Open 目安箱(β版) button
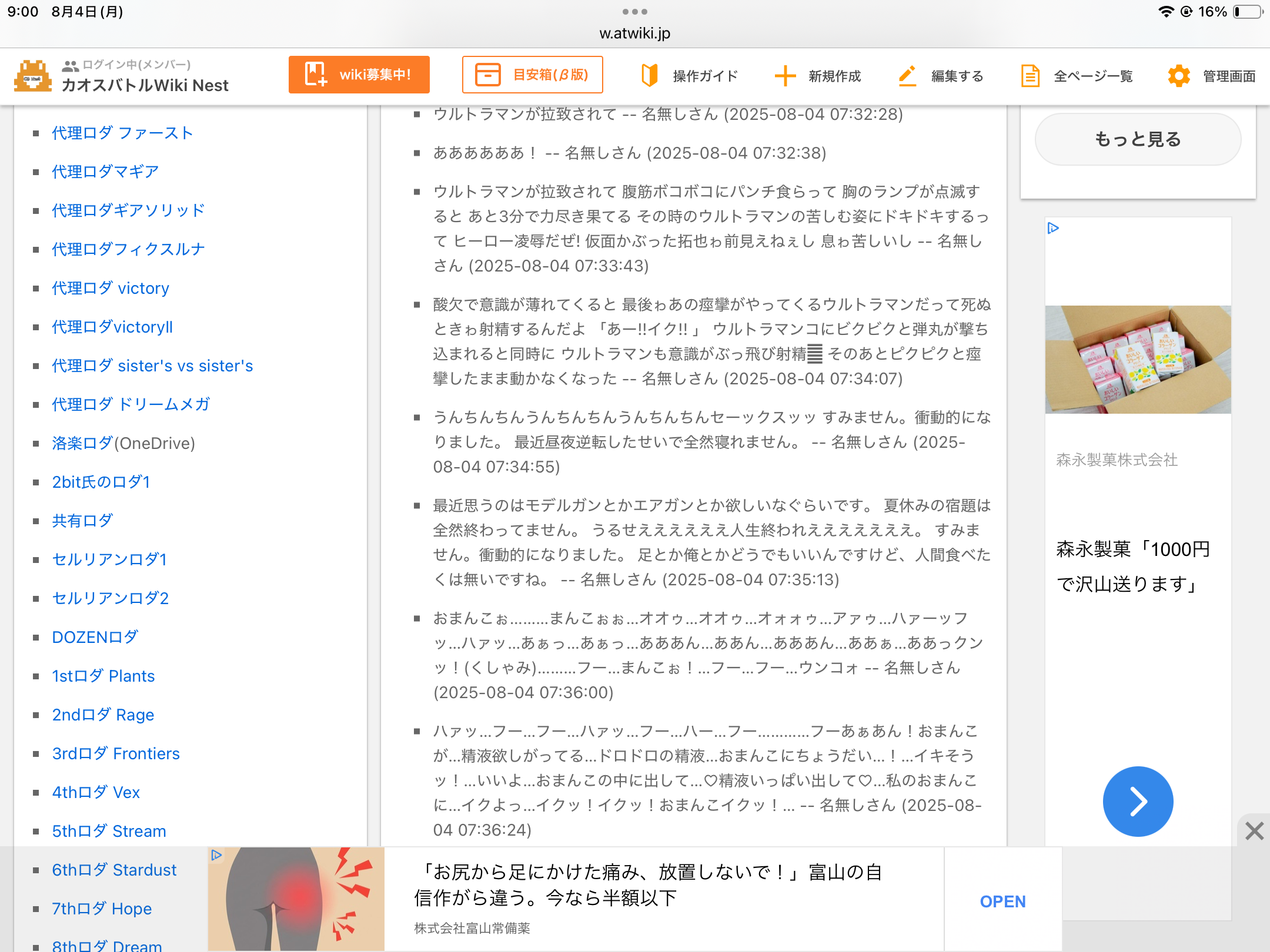Image resolution: width=1270 pixels, height=952 pixels. click(x=533, y=75)
